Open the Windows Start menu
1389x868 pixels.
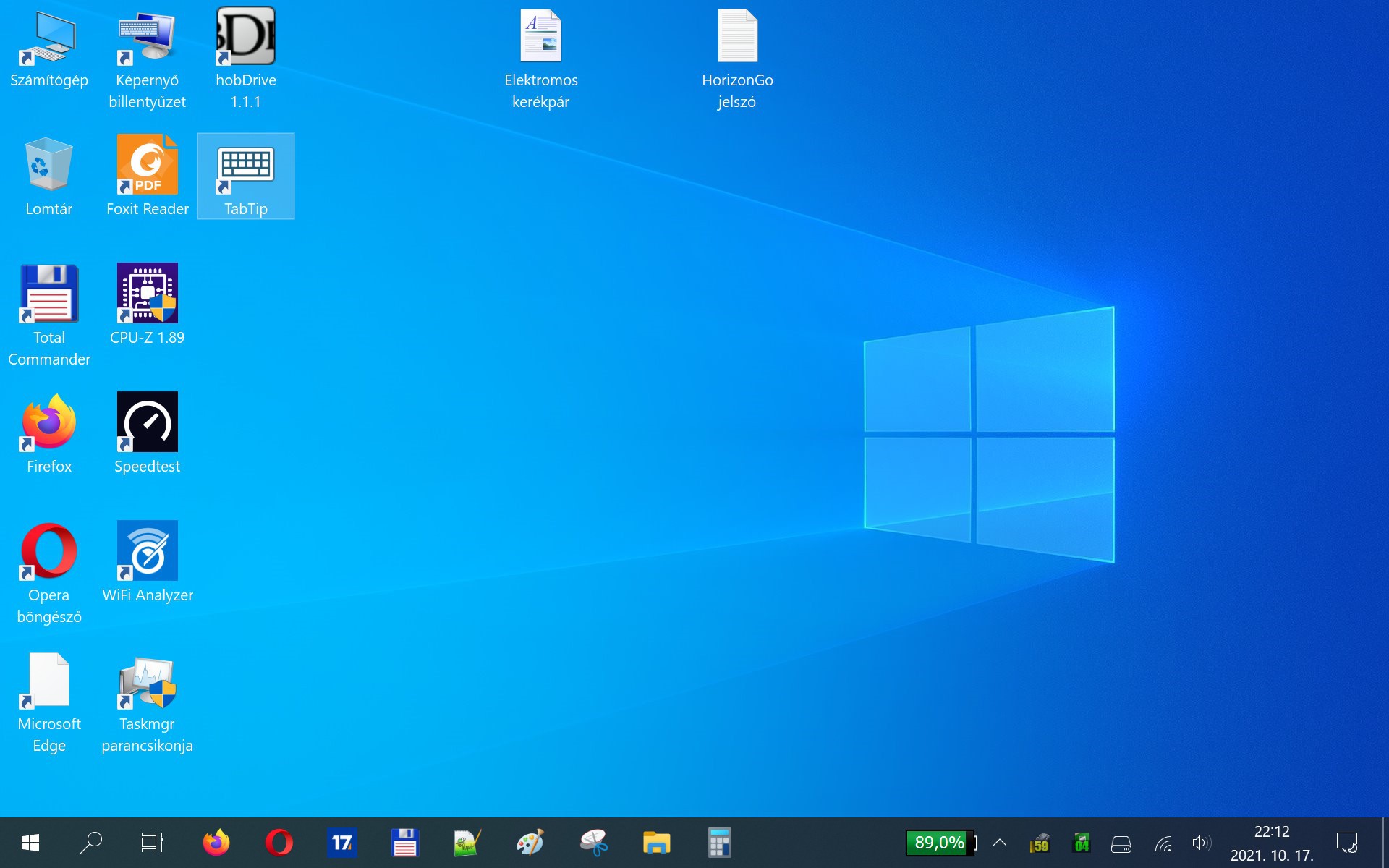30,843
